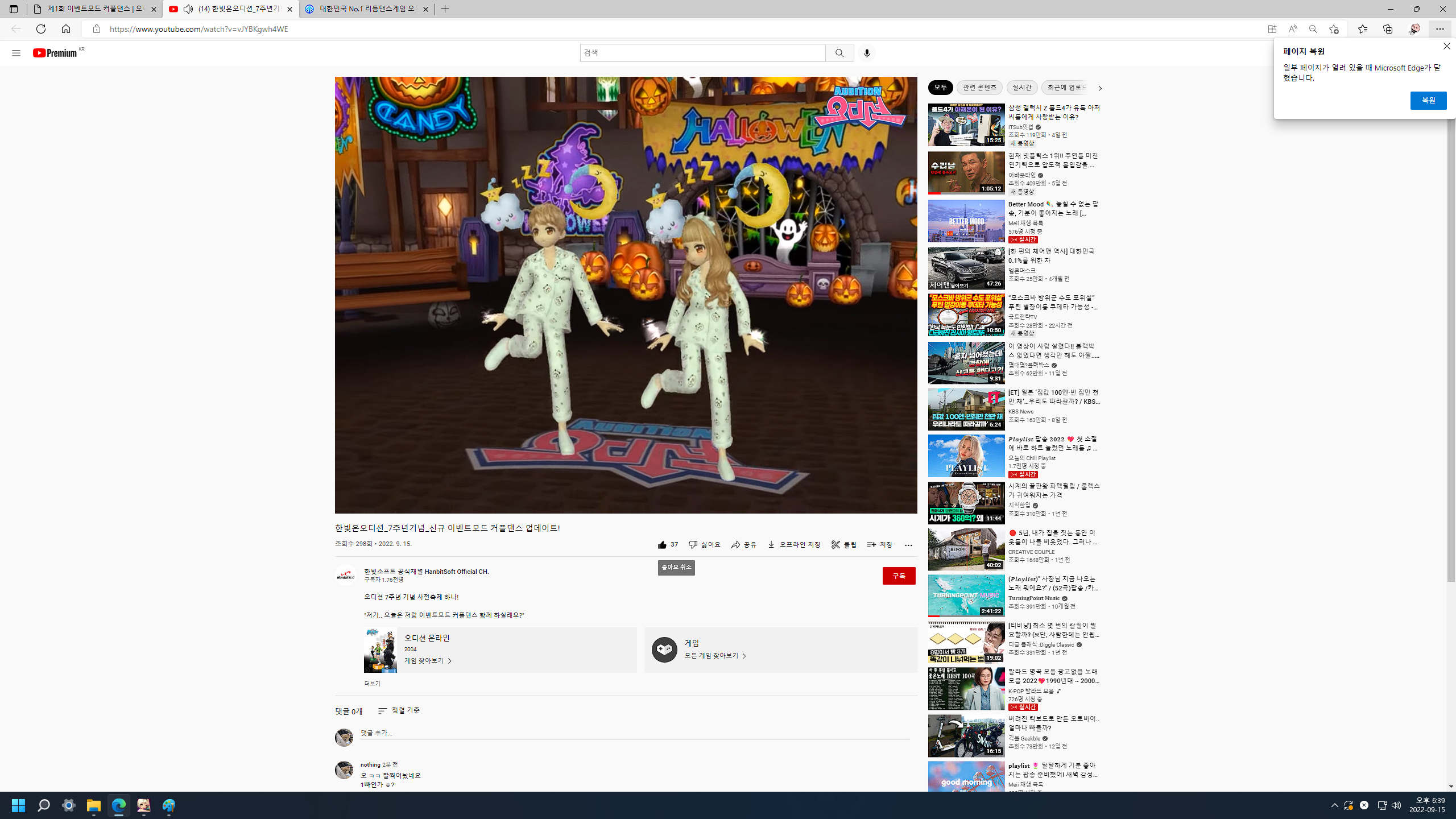Screen dimensions: 1456x819
Task: Add page to favorites star-plus
Action: pyautogui.click(x=1334, y=29)
